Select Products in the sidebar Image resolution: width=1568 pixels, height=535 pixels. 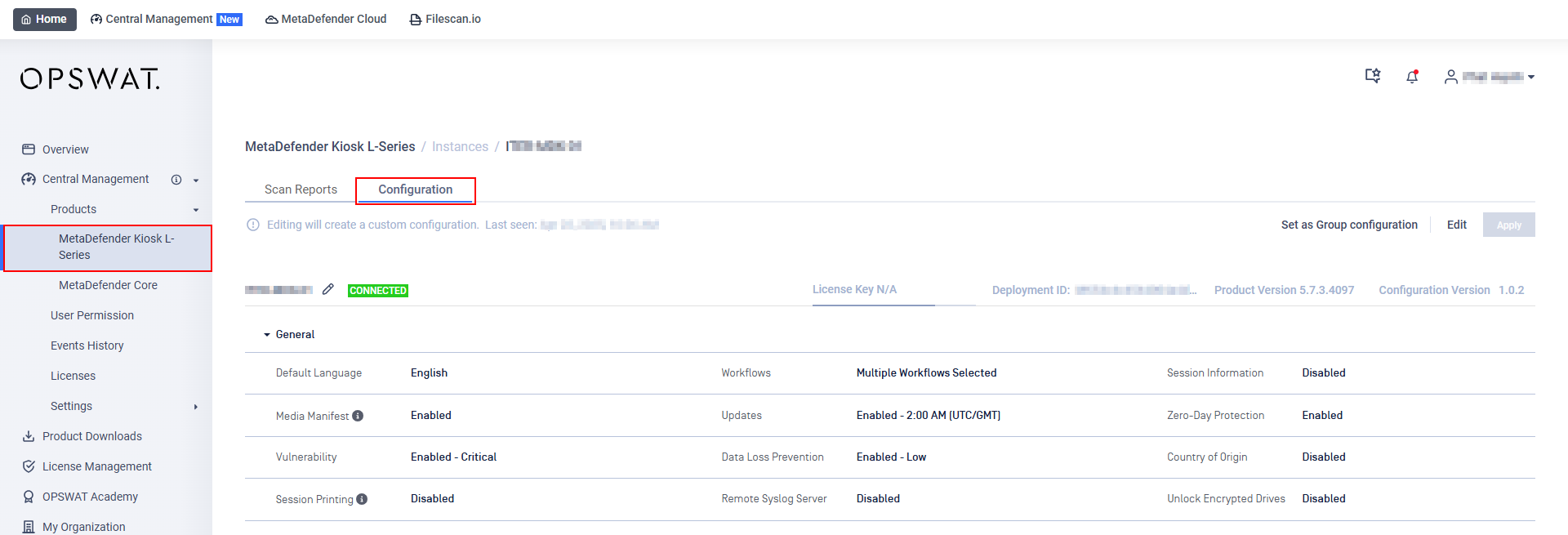coord(73,209)
